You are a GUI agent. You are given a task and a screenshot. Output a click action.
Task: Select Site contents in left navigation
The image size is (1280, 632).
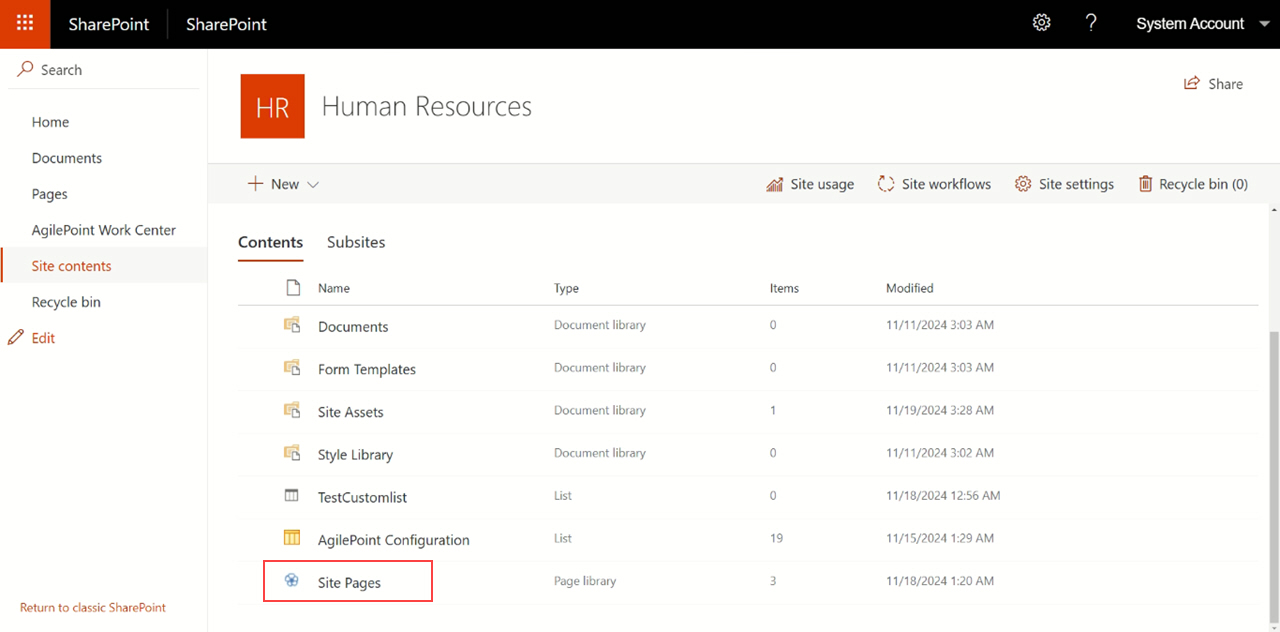72,266
